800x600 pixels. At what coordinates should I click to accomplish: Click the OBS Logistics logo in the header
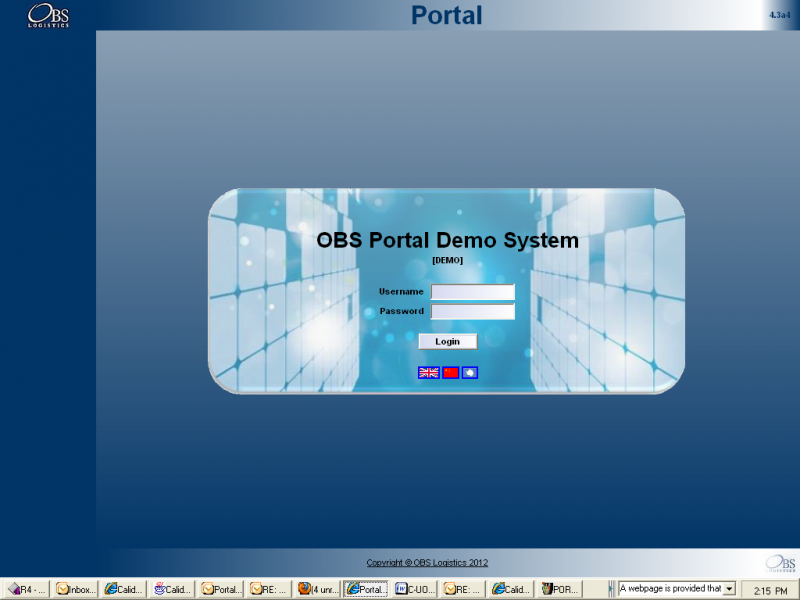click(x=48, y=15)
